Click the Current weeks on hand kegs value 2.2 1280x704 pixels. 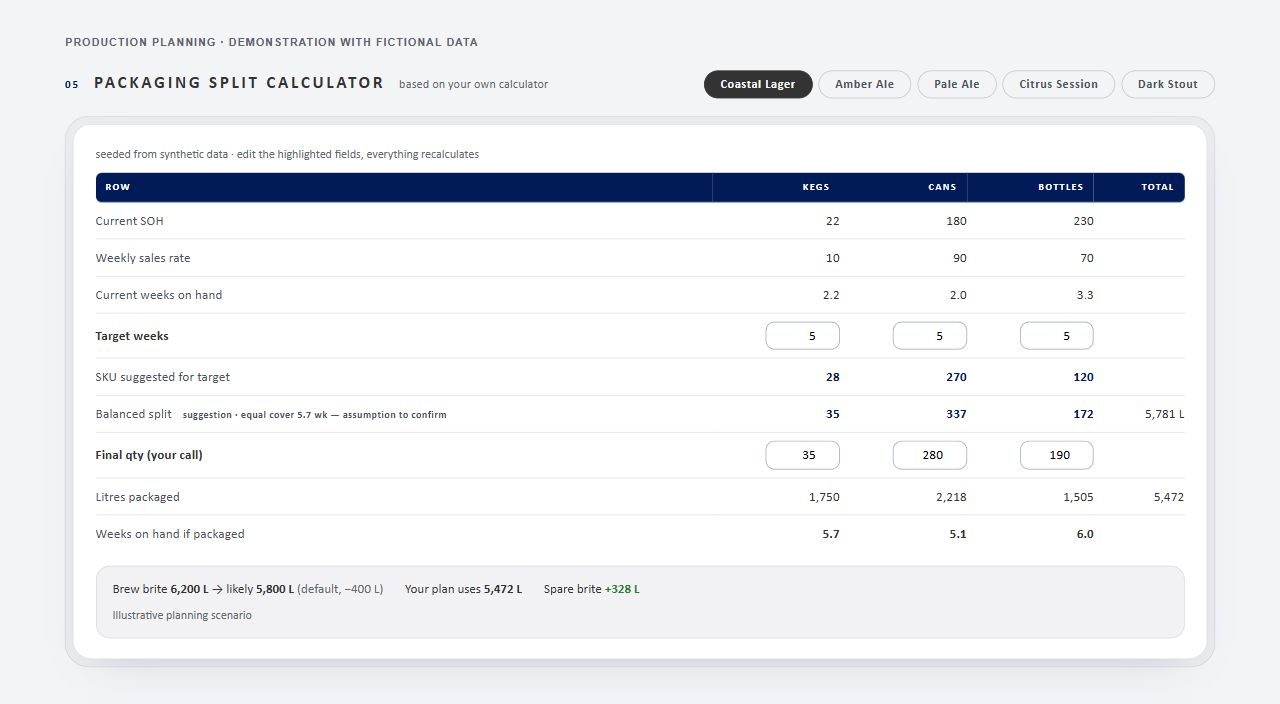pyautogui.click(x=831, y=295)
